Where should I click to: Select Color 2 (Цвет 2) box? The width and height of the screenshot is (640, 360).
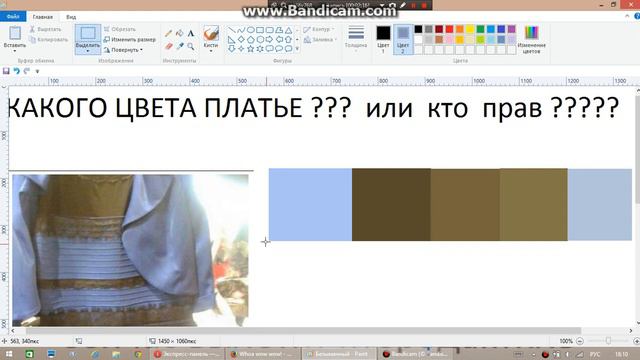tap(403, 40)
